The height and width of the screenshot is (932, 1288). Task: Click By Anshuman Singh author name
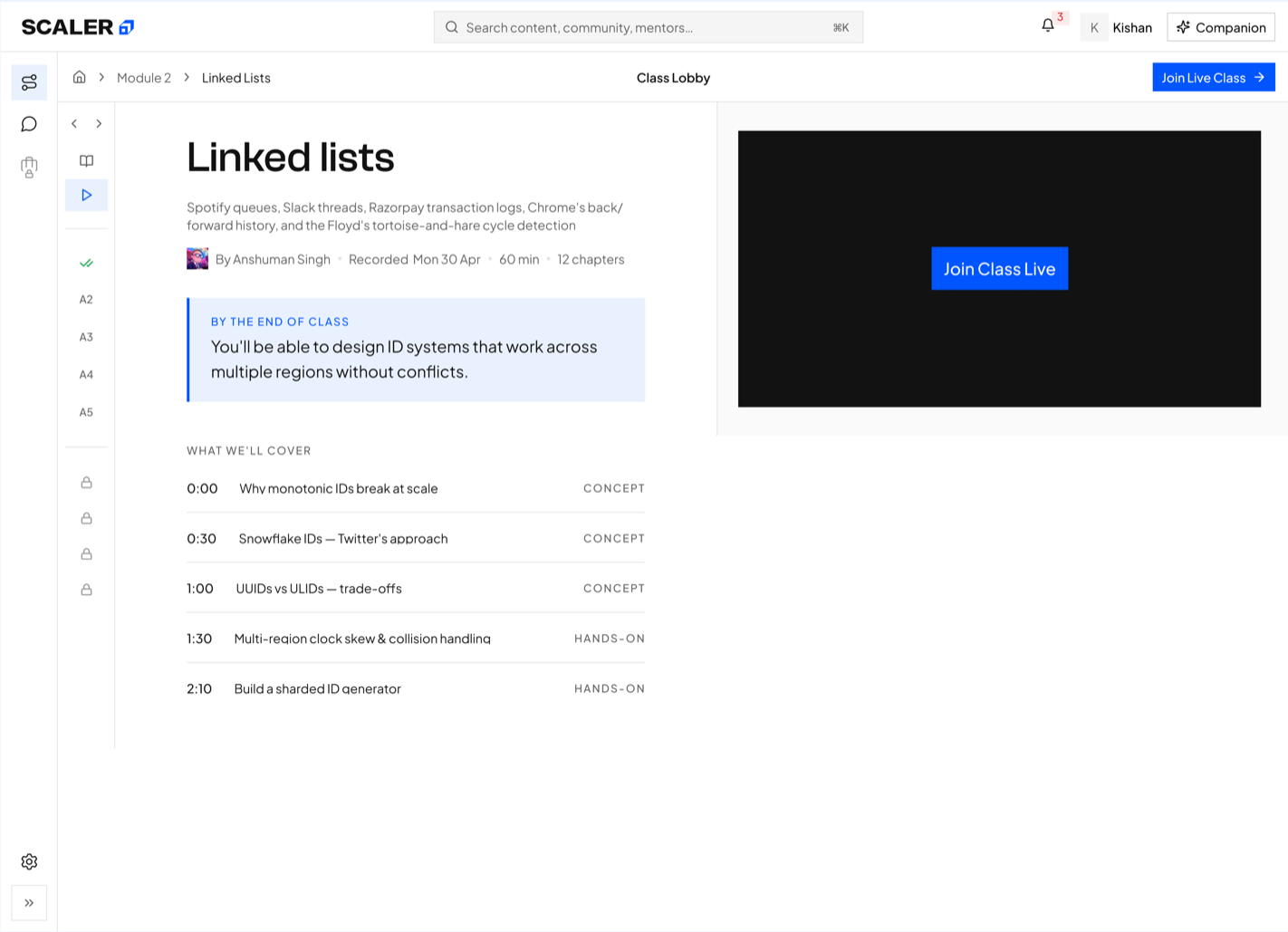click(273, 259)
